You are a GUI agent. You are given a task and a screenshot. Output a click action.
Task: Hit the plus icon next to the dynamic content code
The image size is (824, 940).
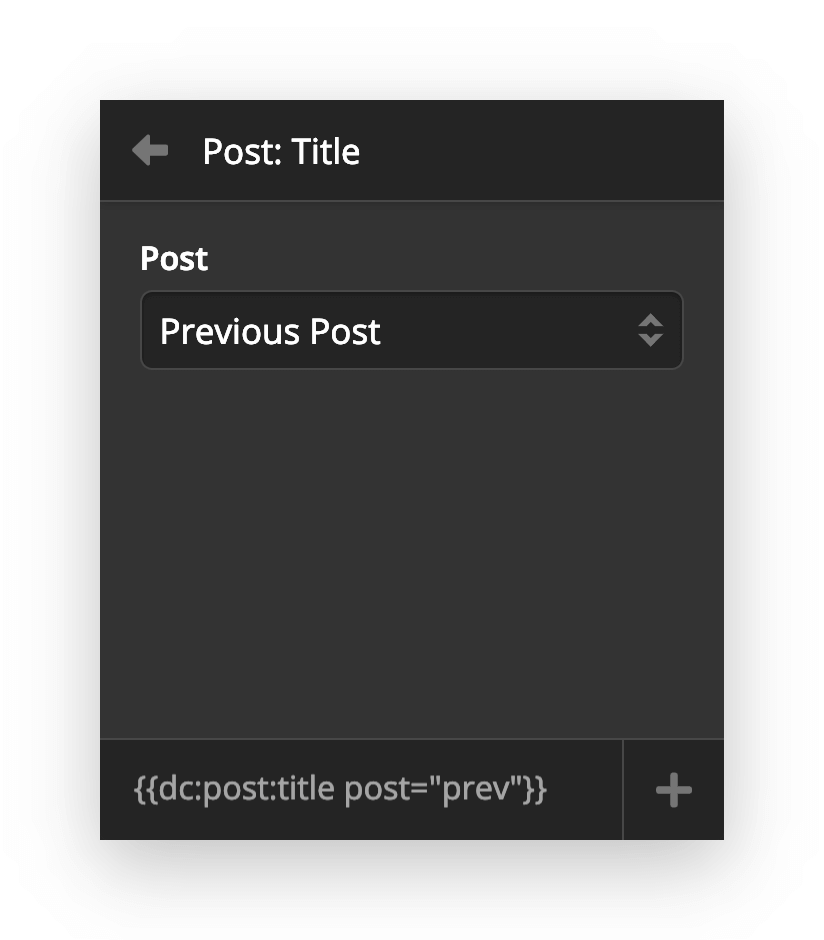tap(673, 789)
